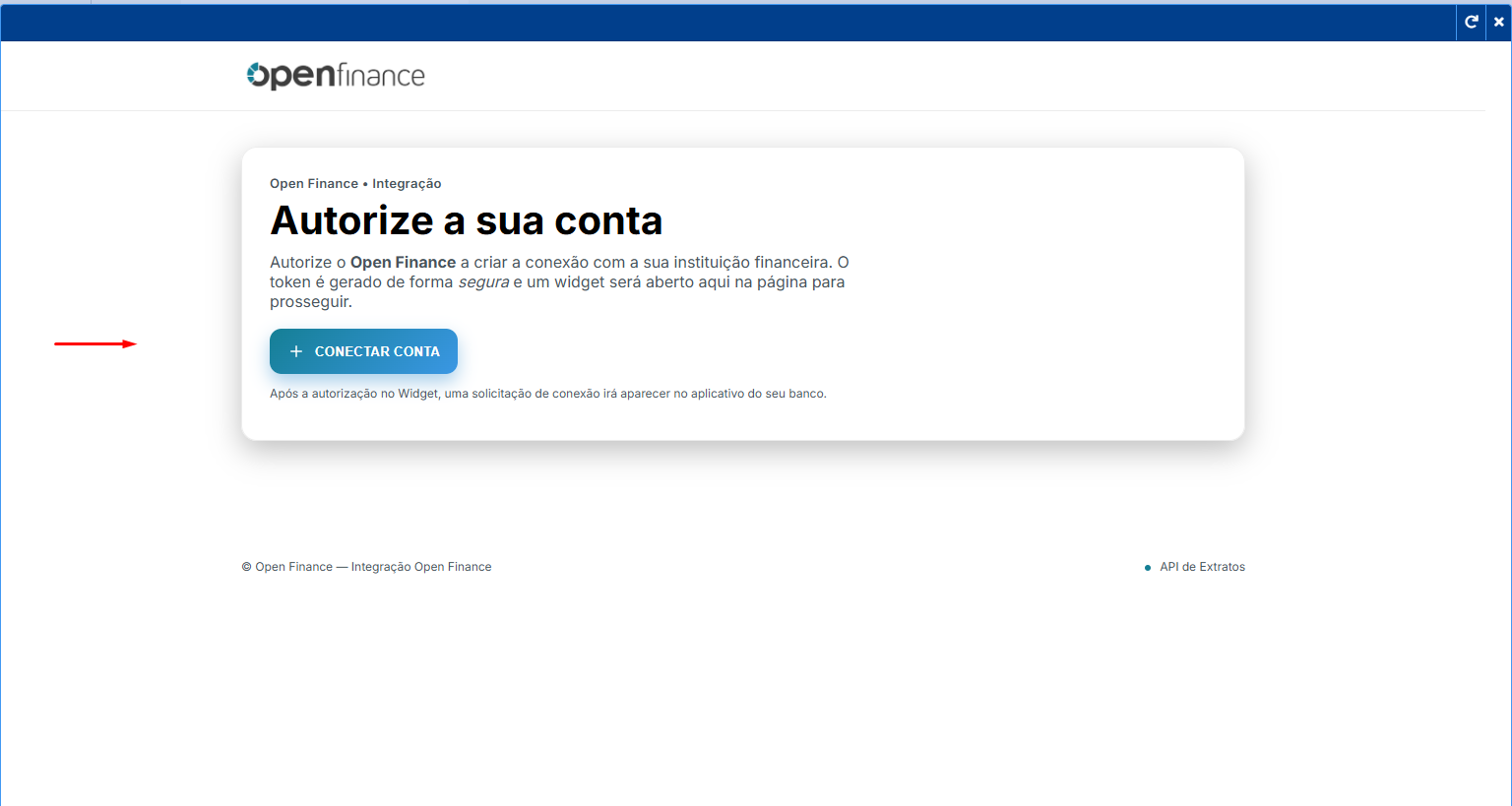Screen dimensions: 1512x806
Task: Open the API de Extratos link
Action: point(1202,567)
